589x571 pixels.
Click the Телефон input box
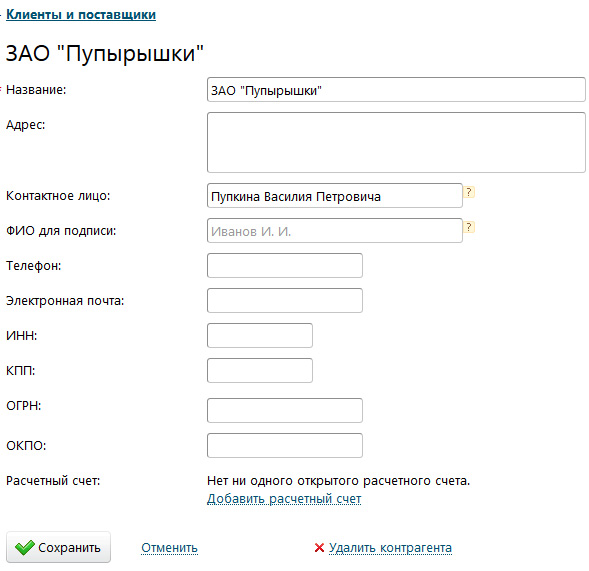285,266
